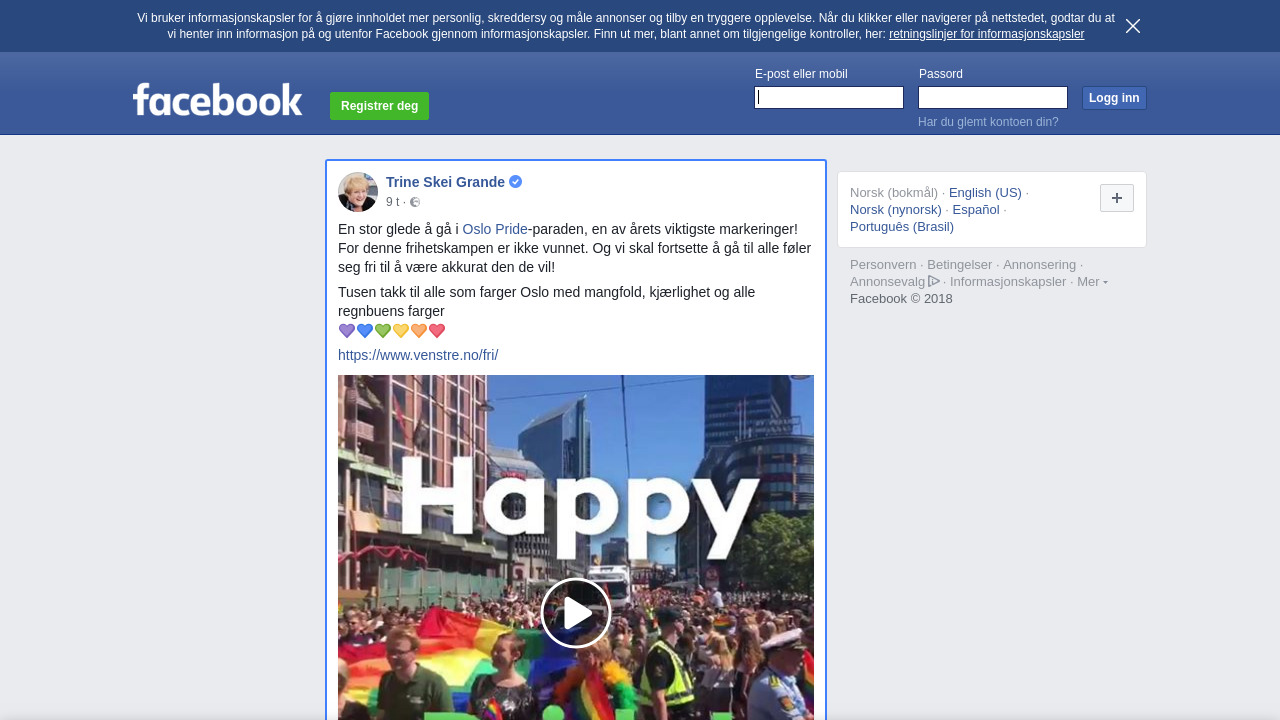Open the venstre.no/fri link

[418, 355]
